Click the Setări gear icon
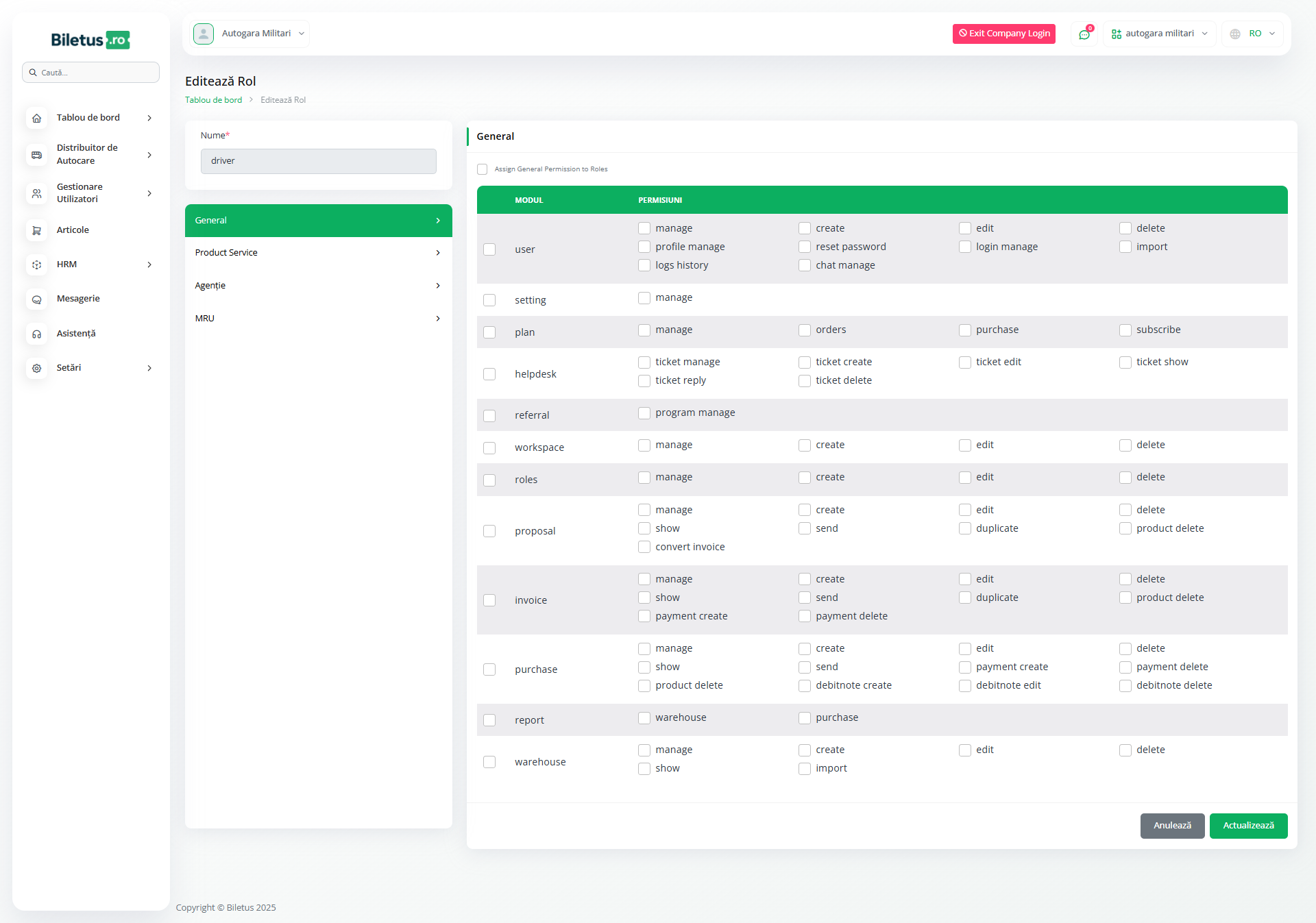The image size is (1316, 923). (37, 368)
